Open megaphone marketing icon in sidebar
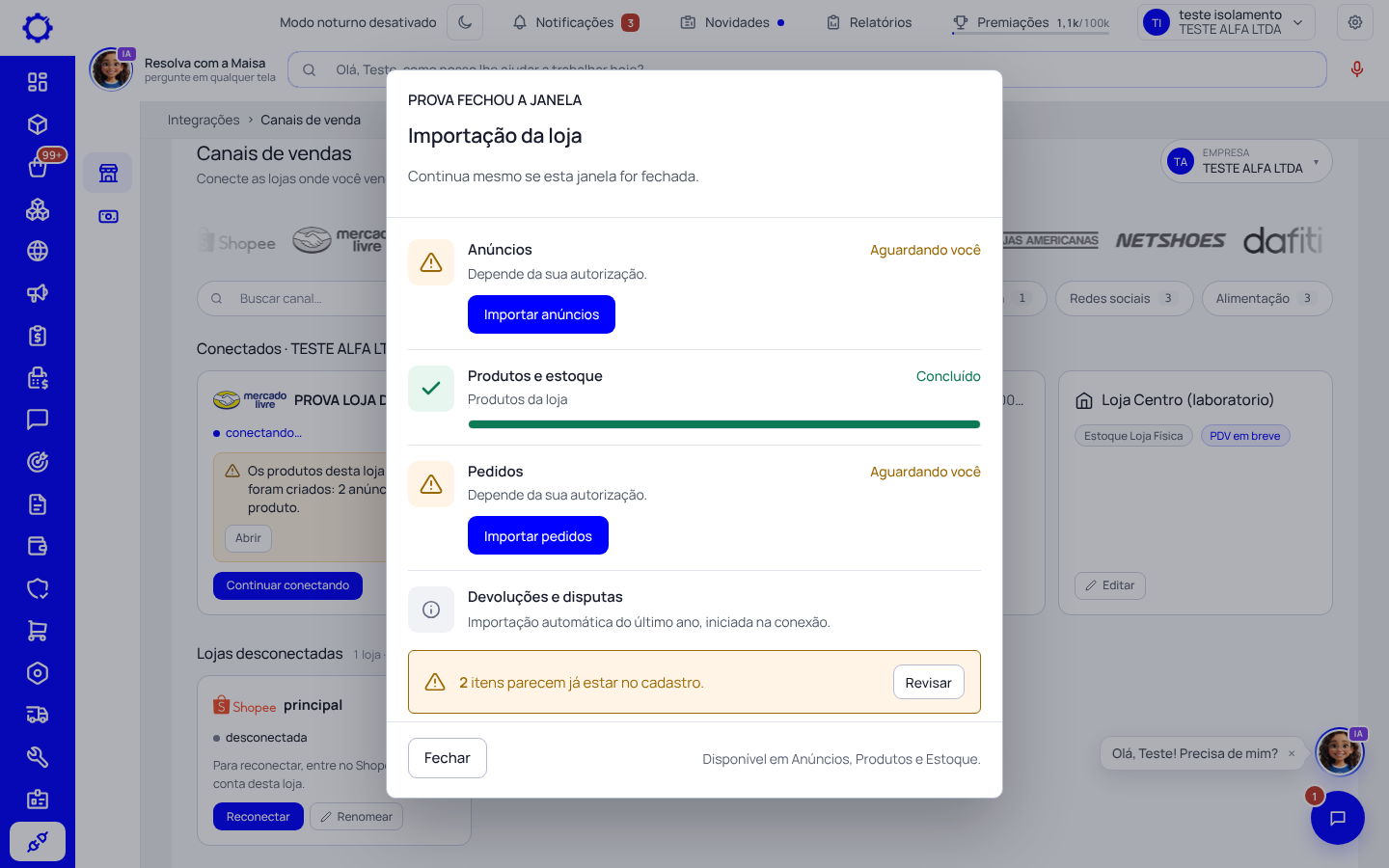Image resolution: width=1389 pixels, height=868 pixels. pyautogui.click(x=38, y=293)
